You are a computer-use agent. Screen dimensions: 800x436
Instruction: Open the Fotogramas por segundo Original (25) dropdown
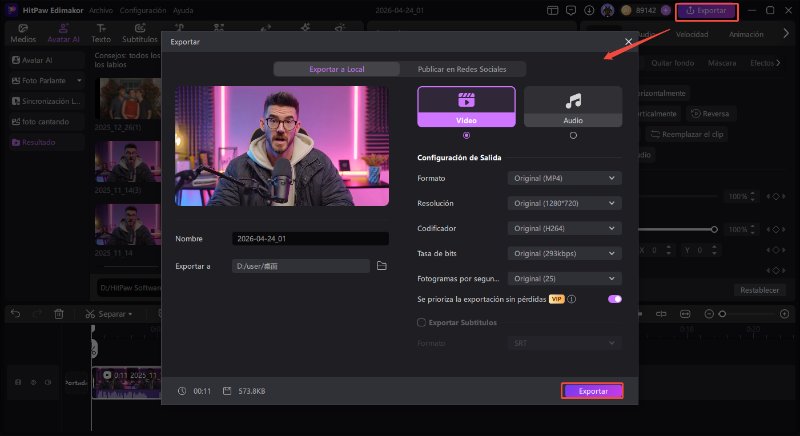click(564, 278)
